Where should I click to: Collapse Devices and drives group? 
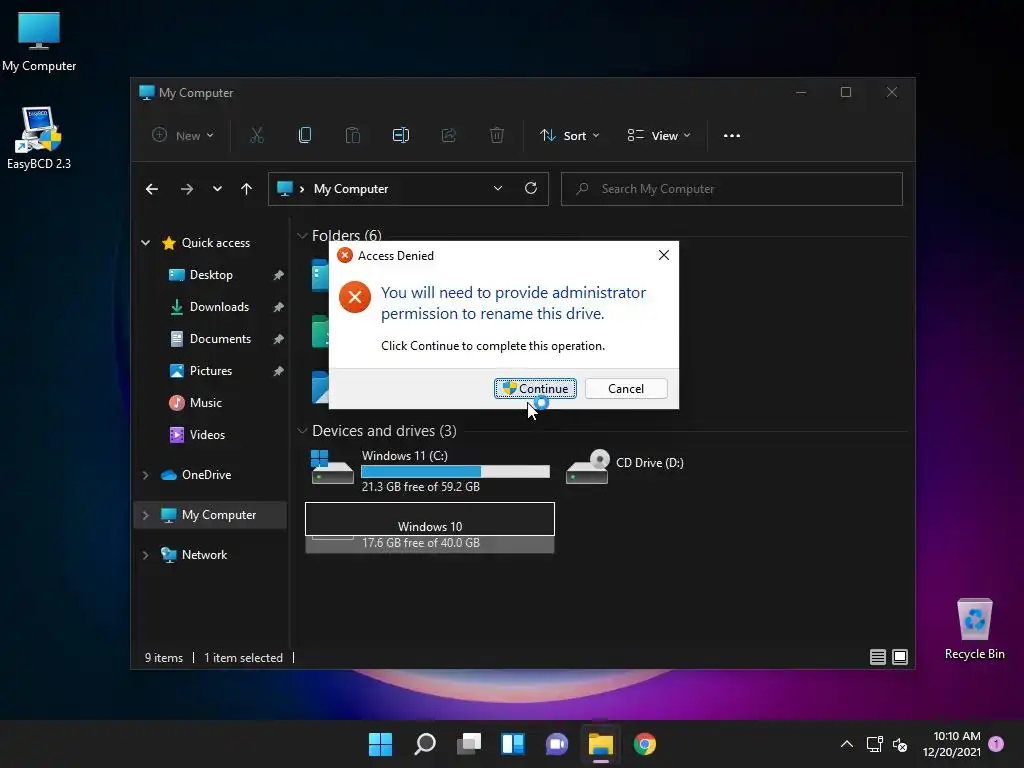(x=302, y=430)
